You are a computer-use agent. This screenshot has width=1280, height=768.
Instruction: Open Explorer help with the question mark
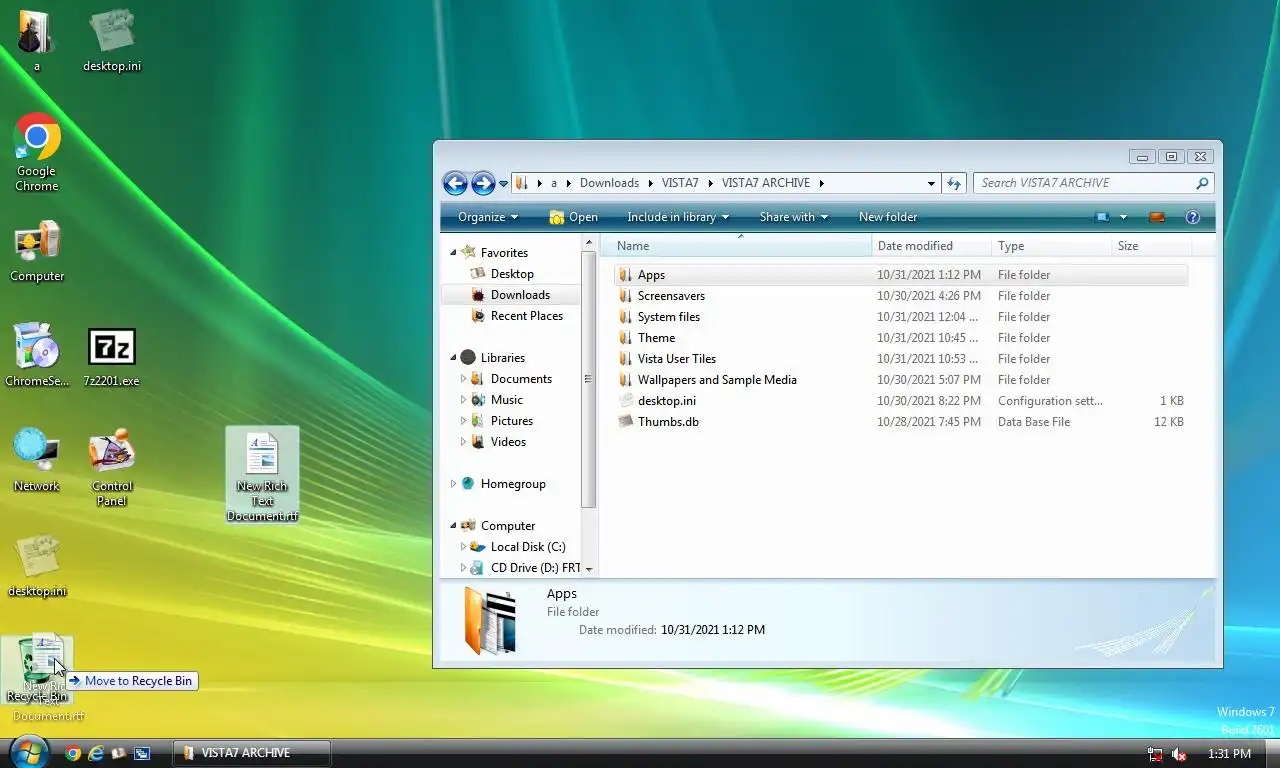[x=1192, y=217]
